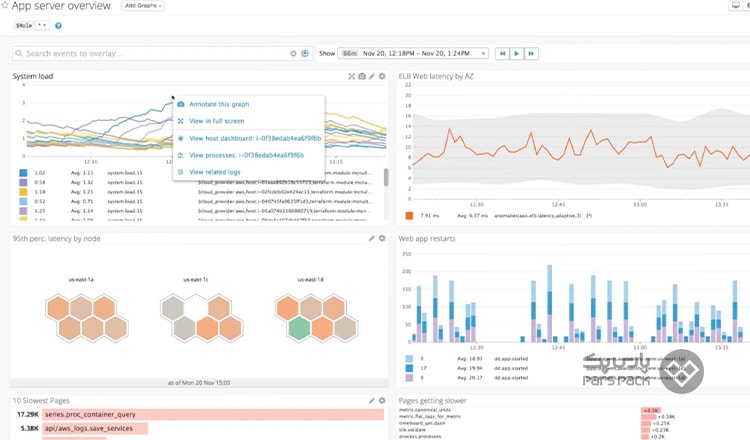Screen dimensions: 750x440
Task: Click the series.proc_container_query bar
Action: pyautogui.click(x=213, y=414)
